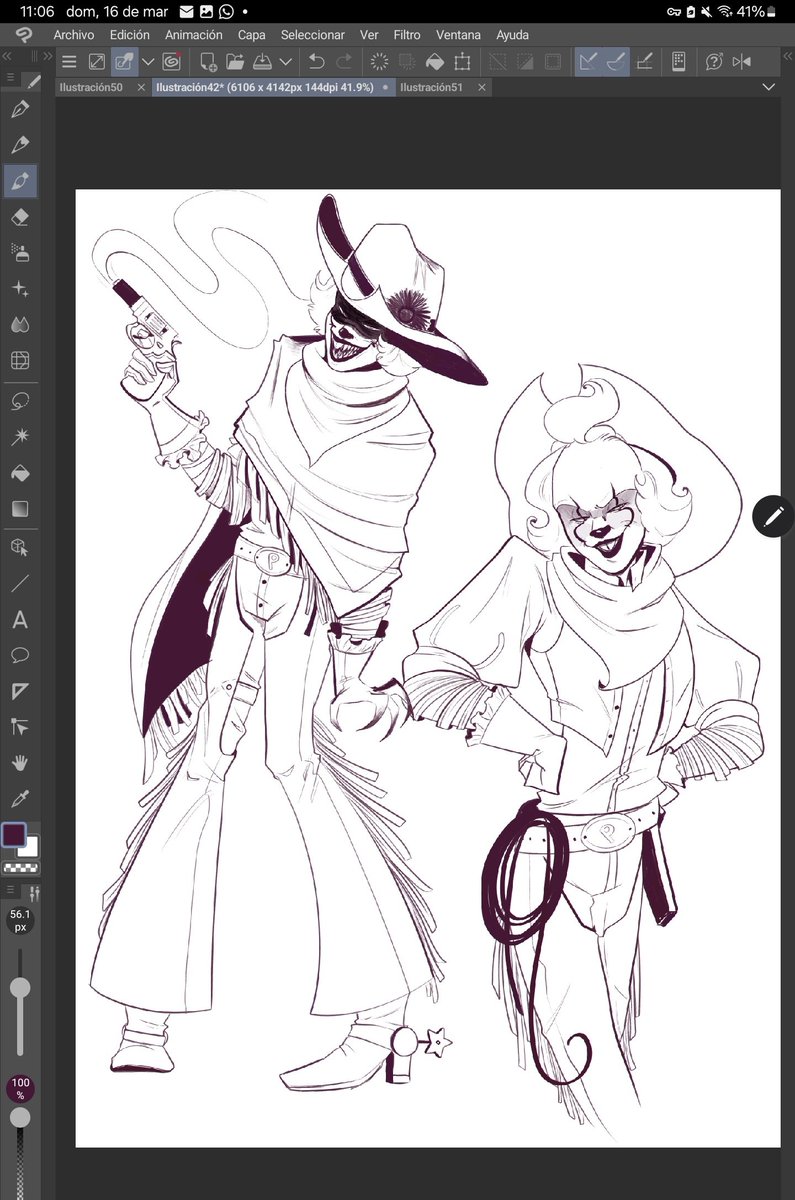This screenshot has height=1200, width=795.
Task: Tap the floating edit pencil button
Action: coord(773,516)
